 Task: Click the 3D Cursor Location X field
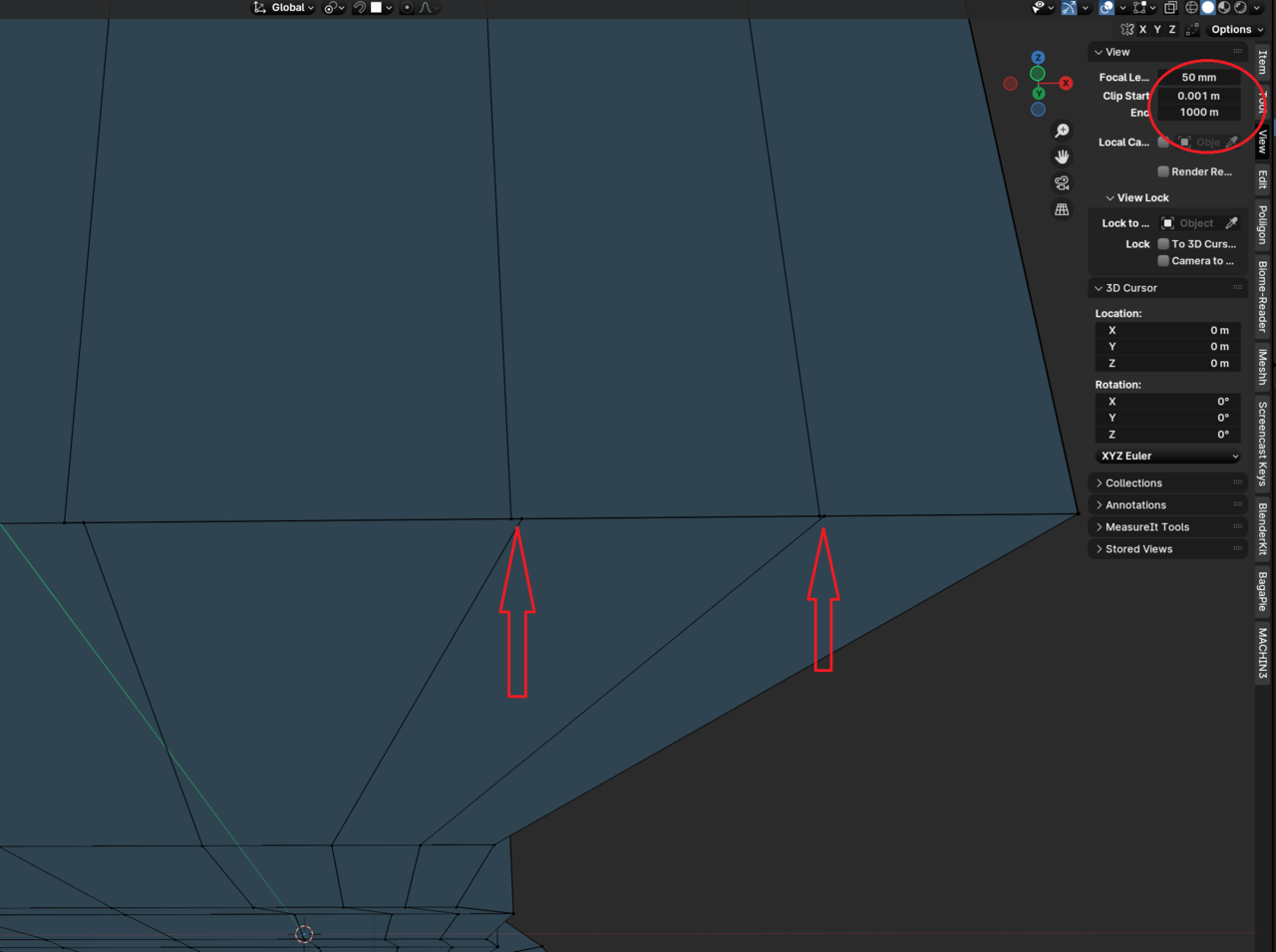[1168, 331]
